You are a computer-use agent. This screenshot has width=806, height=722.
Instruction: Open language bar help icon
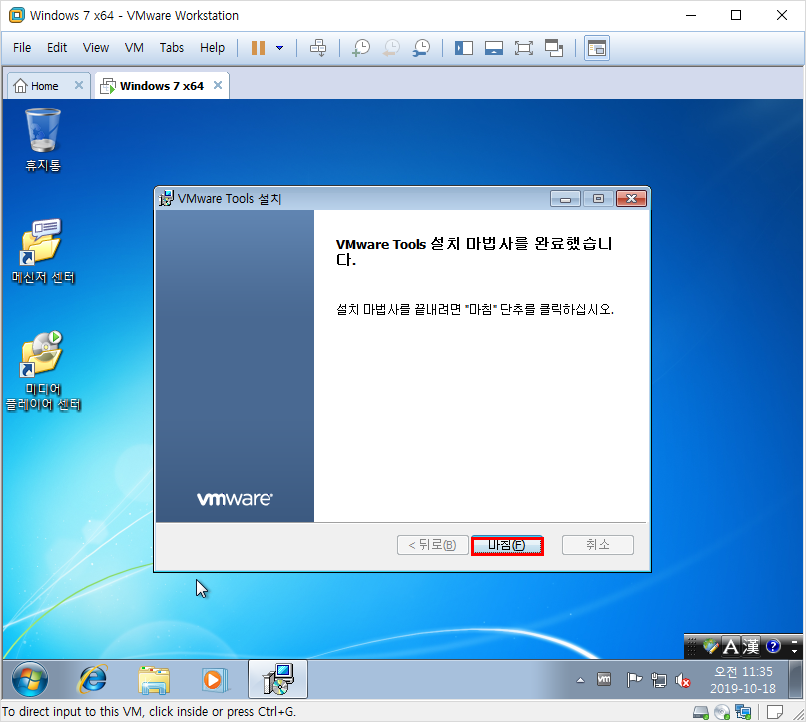coord(773,646)
